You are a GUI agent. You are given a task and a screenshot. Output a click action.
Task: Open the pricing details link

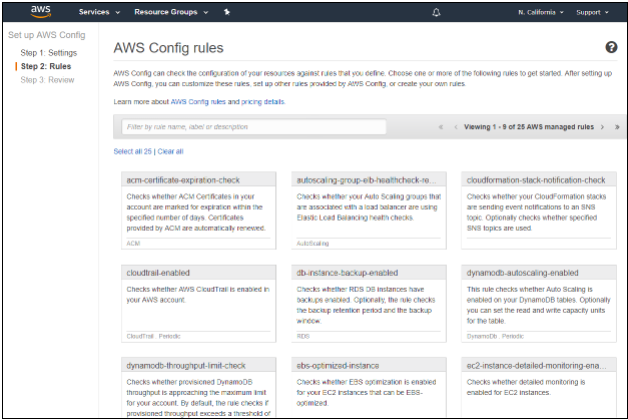(263, 102)
